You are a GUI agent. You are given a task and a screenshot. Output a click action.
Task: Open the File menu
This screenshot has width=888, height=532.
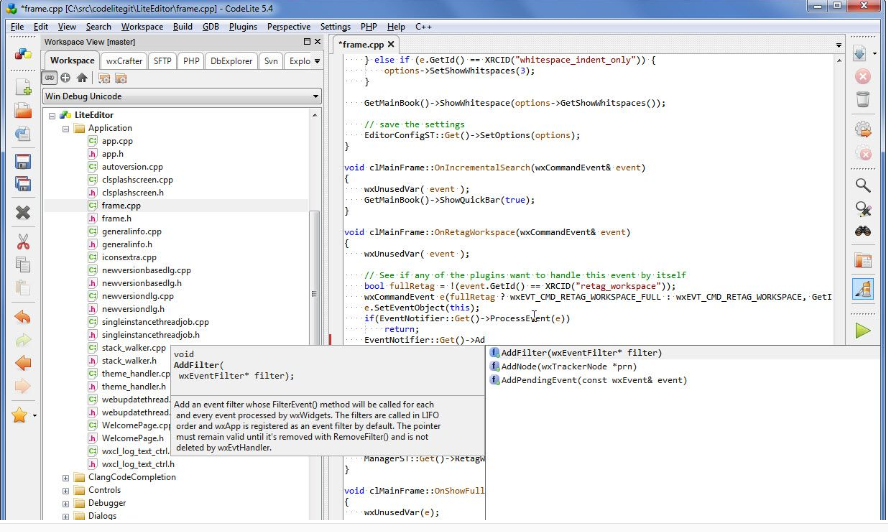coord(17,27)
